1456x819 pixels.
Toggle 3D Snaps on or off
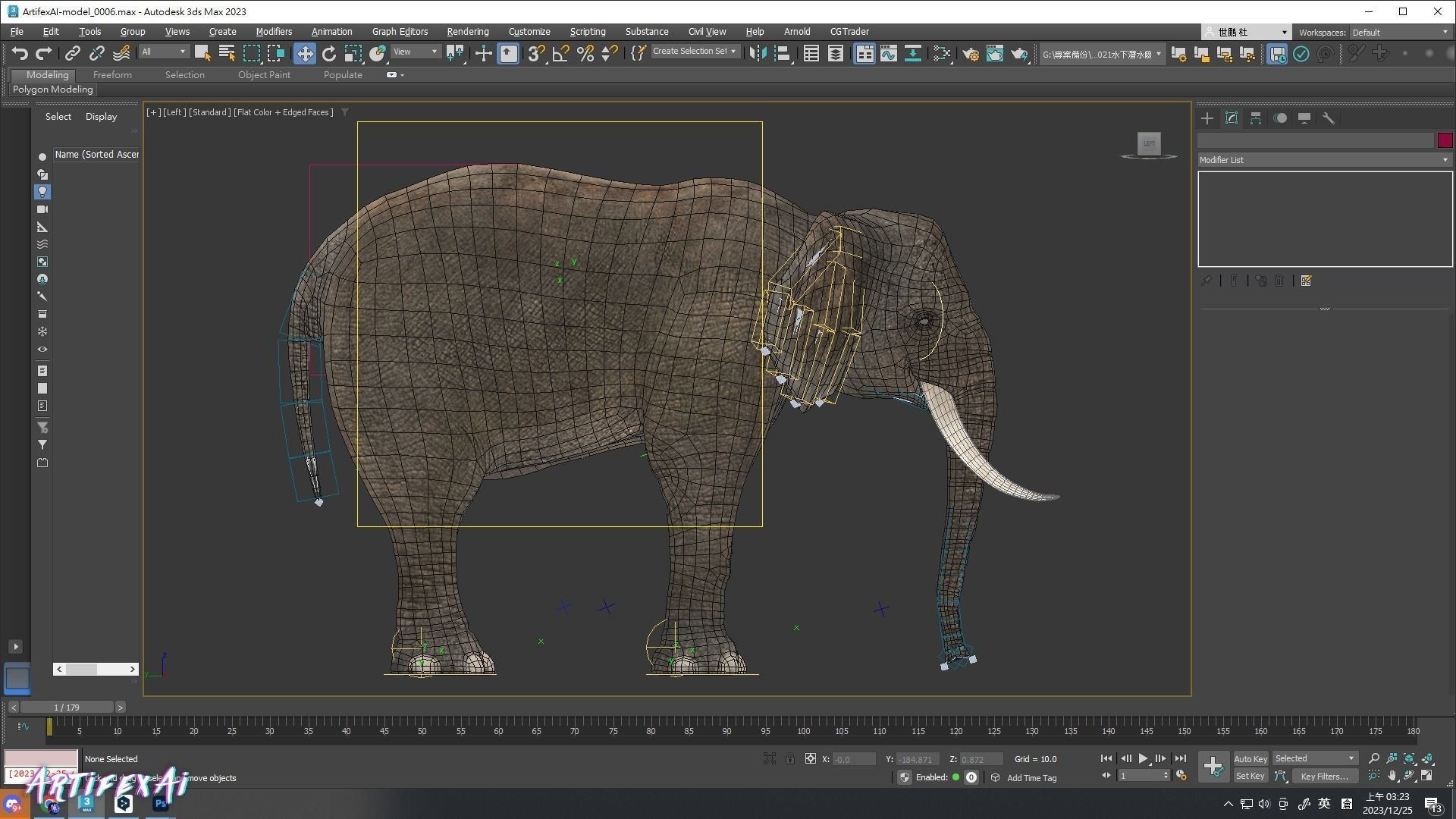537,53
